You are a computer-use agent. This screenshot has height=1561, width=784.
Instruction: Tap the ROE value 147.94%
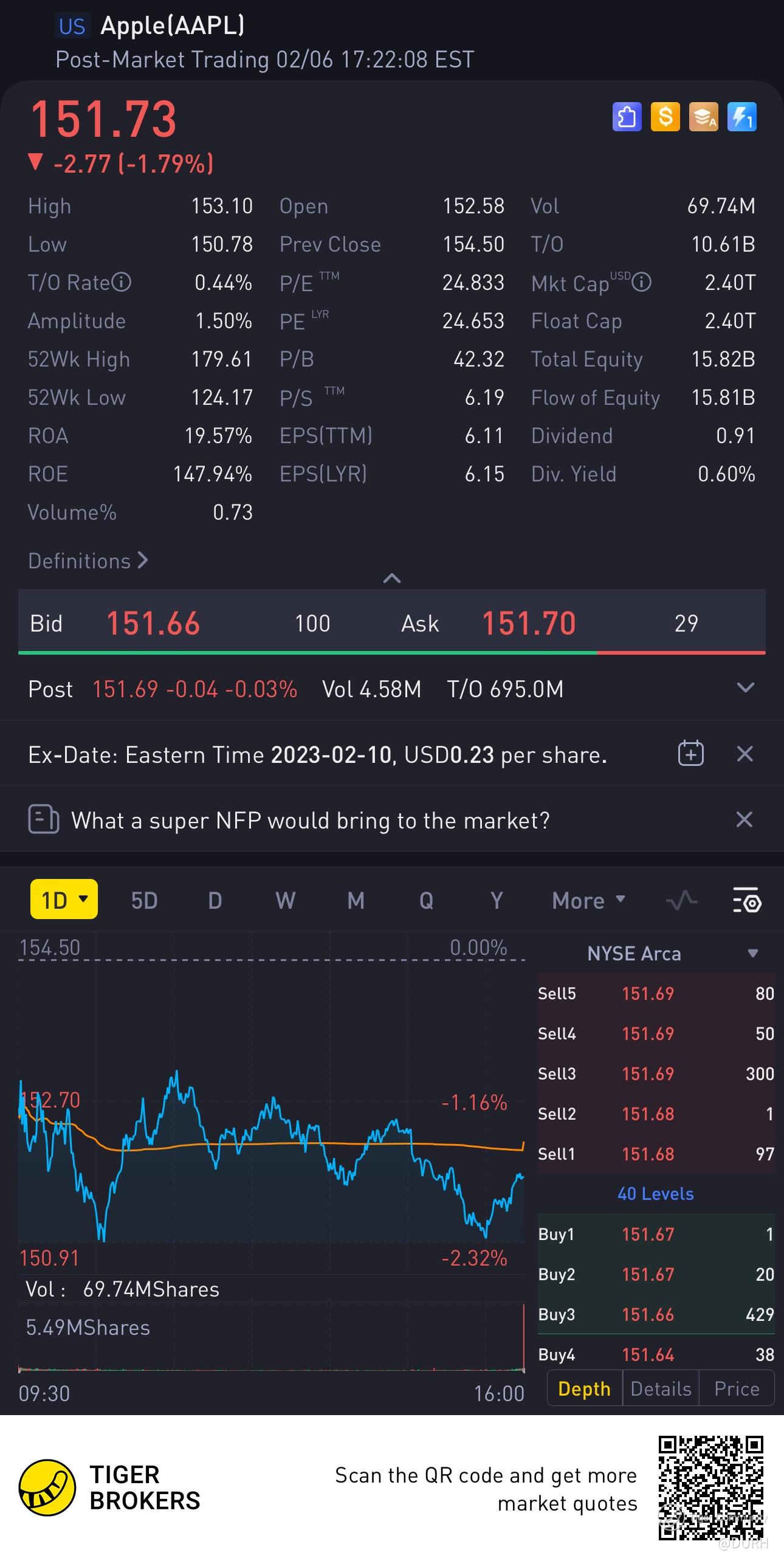pos(213,474)
